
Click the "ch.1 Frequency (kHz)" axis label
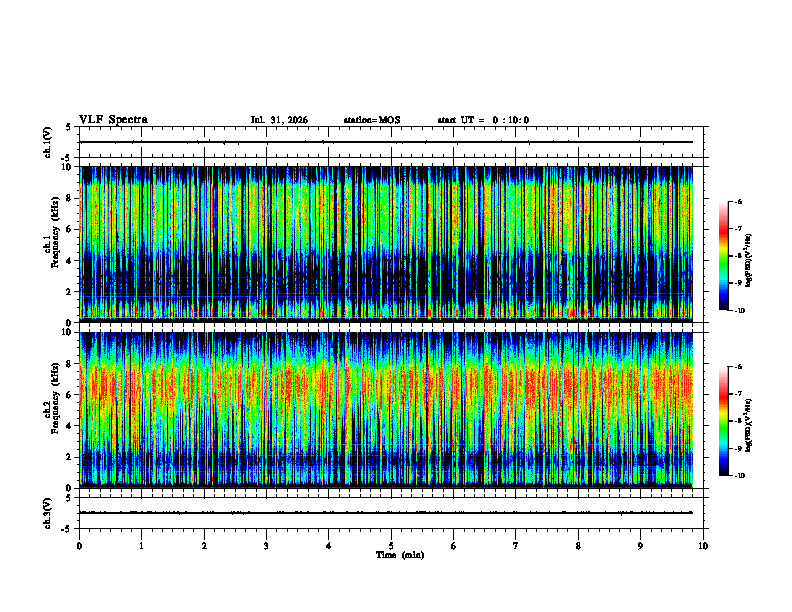tap(52, 232)
